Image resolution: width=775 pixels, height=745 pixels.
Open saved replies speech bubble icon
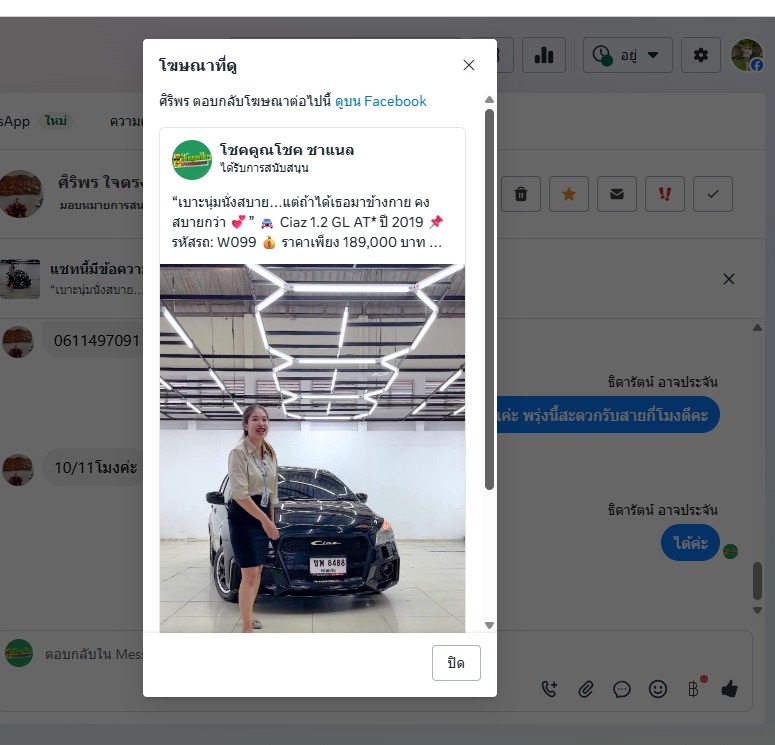[621, 689]
